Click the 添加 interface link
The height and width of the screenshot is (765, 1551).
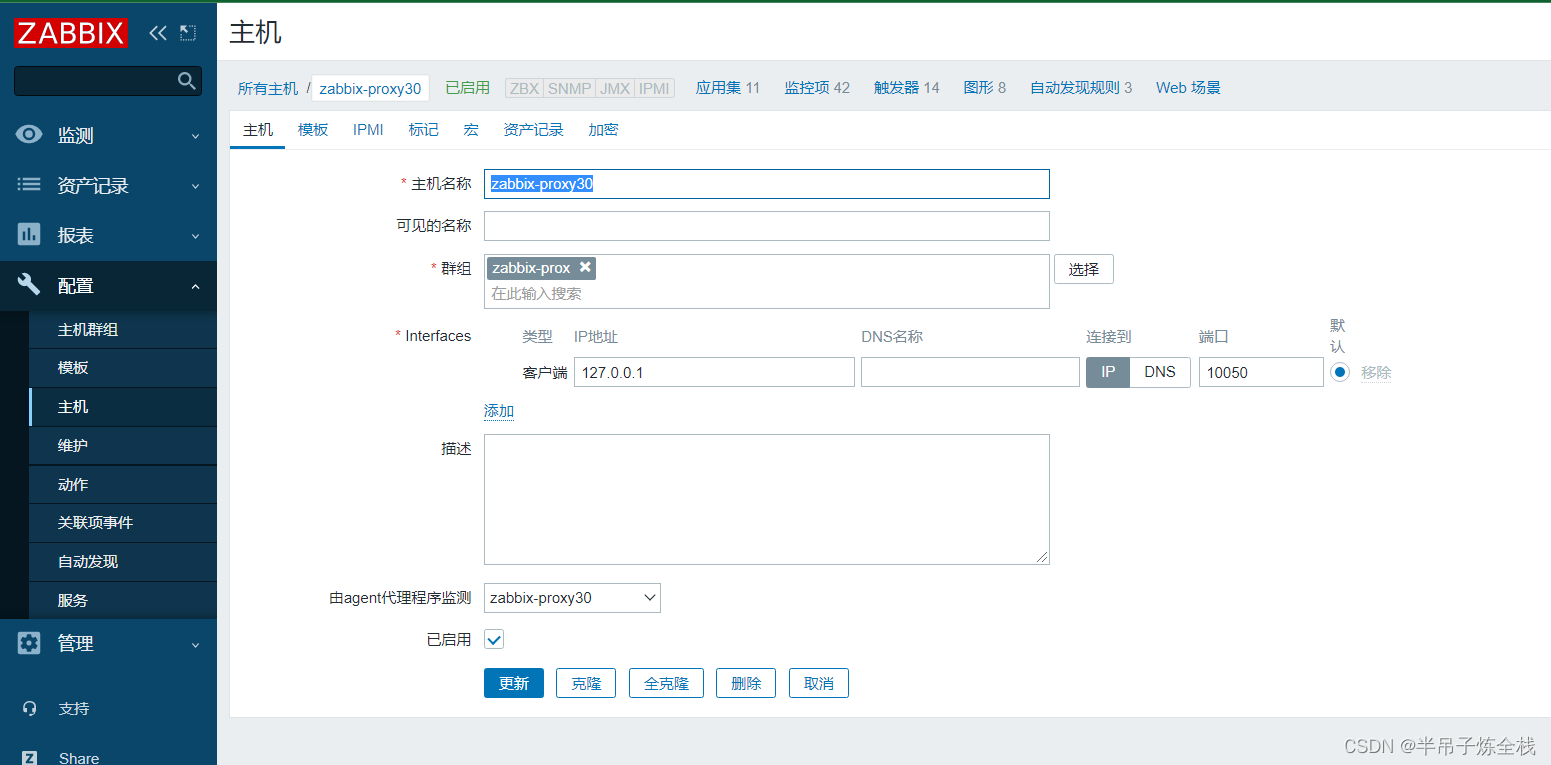[x=499, y=411]
